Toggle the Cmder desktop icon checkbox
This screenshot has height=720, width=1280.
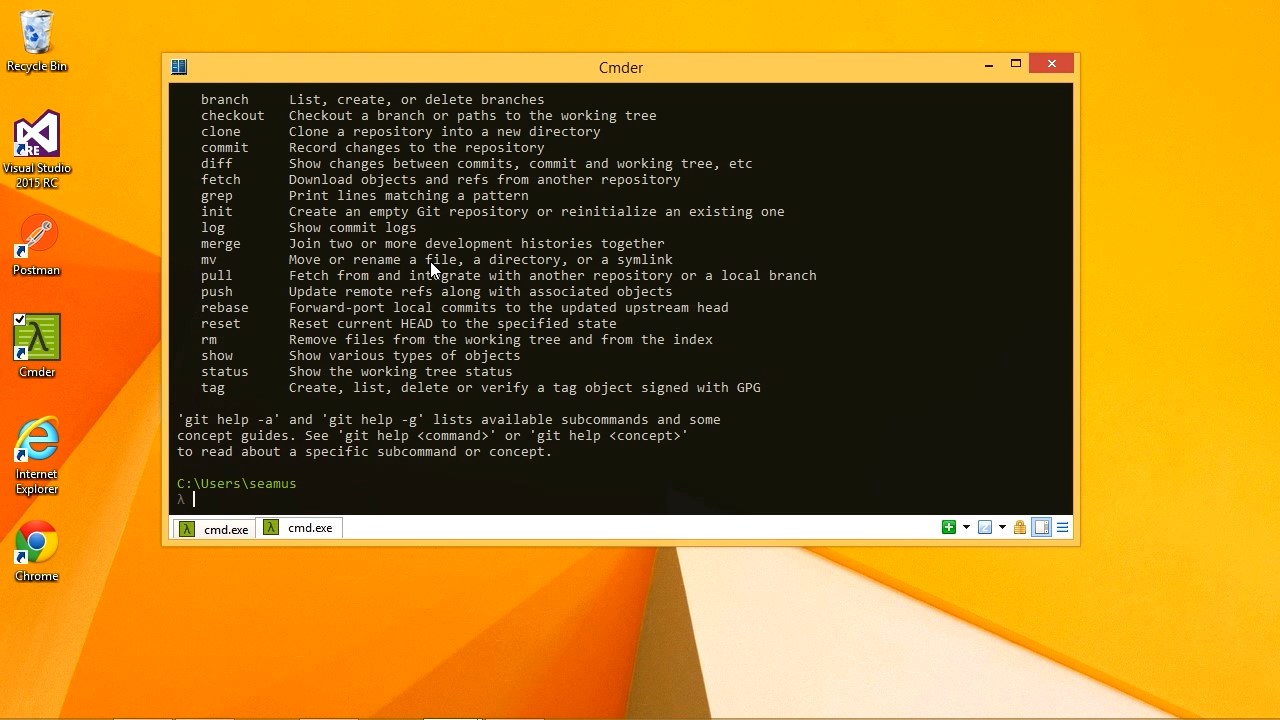(20, 320)
